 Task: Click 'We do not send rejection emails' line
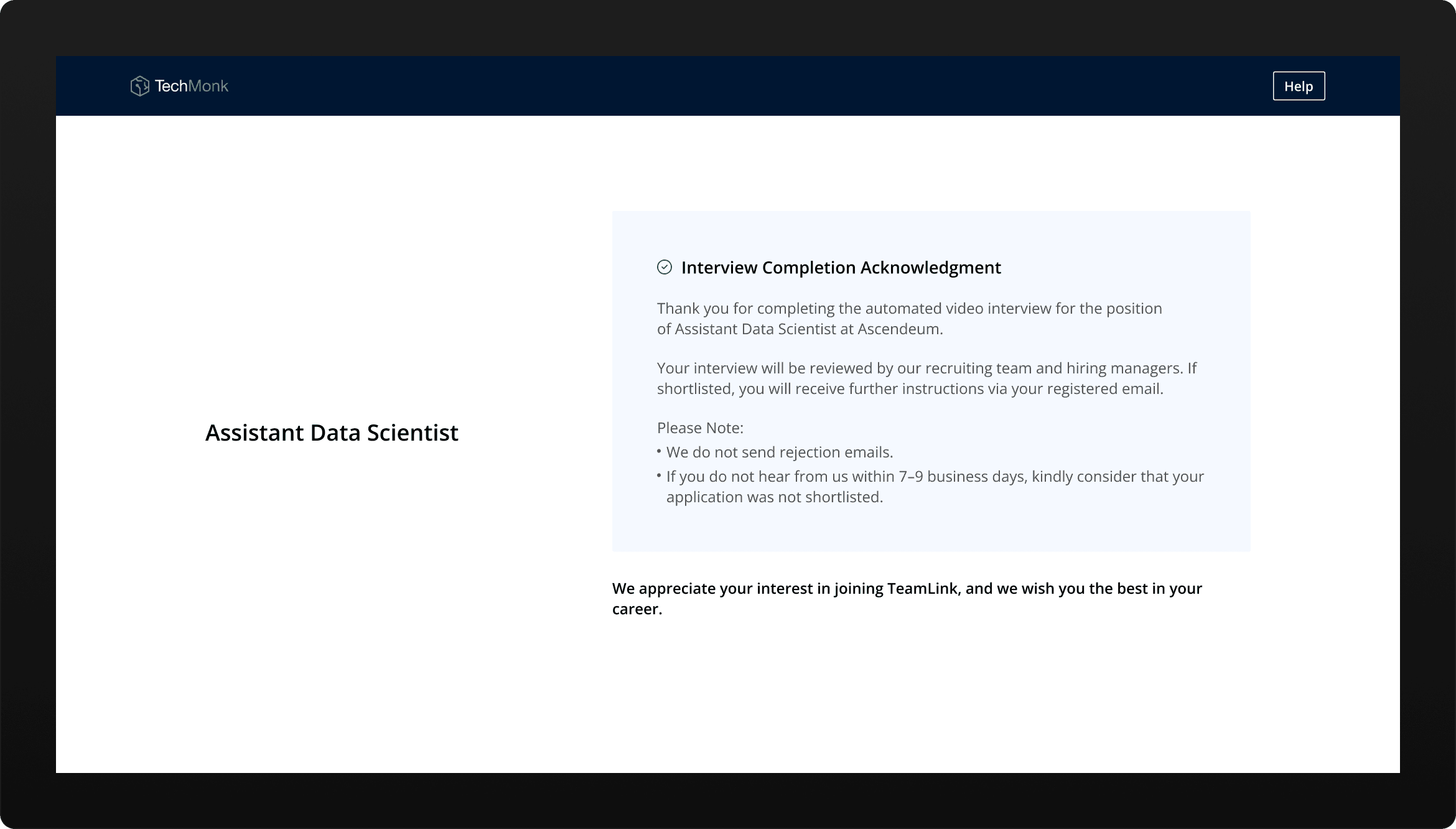point(780,452)
